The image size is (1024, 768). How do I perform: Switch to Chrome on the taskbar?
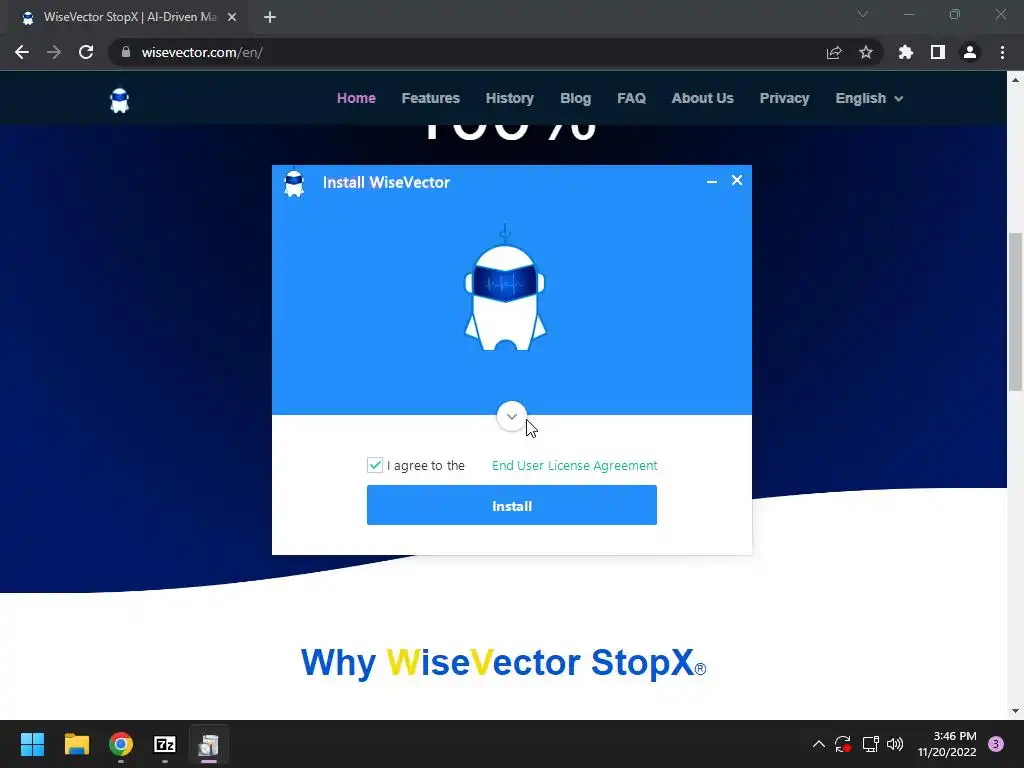coord(121,744)
